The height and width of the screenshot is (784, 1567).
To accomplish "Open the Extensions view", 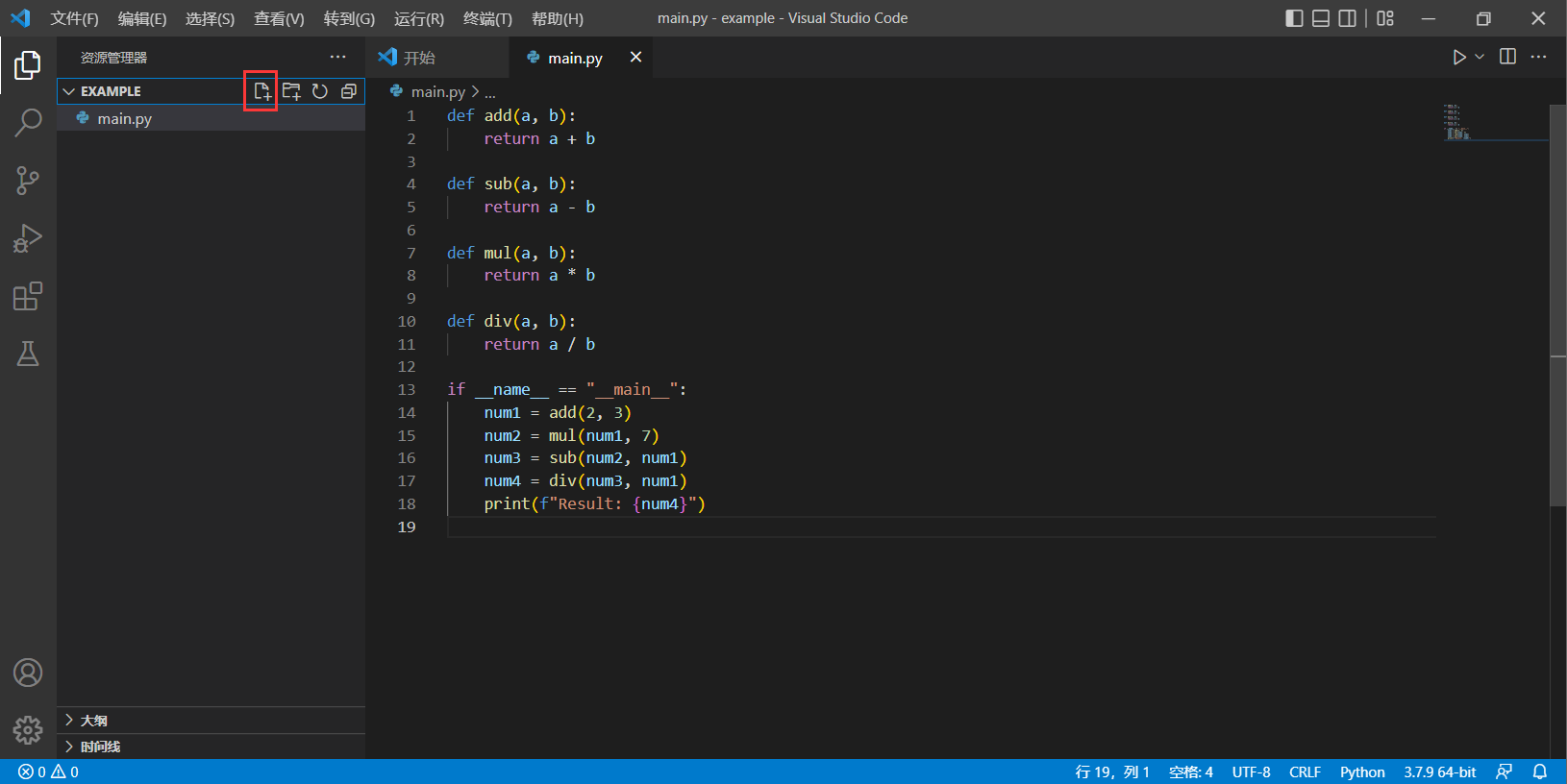I will tap(28, 296).
